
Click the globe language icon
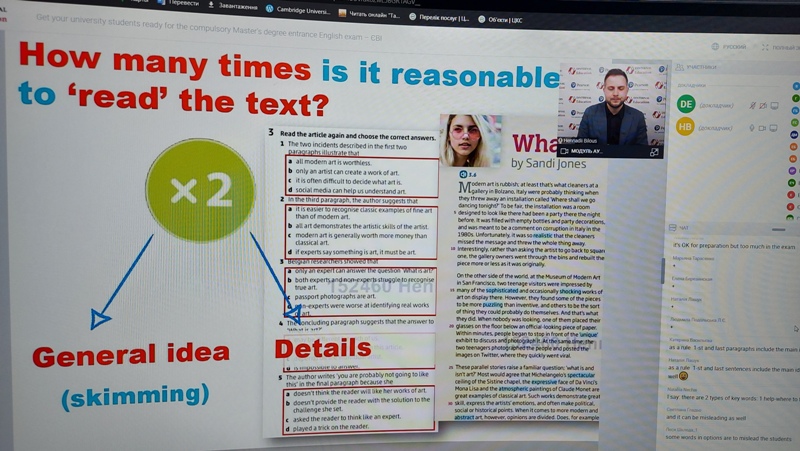715,46
